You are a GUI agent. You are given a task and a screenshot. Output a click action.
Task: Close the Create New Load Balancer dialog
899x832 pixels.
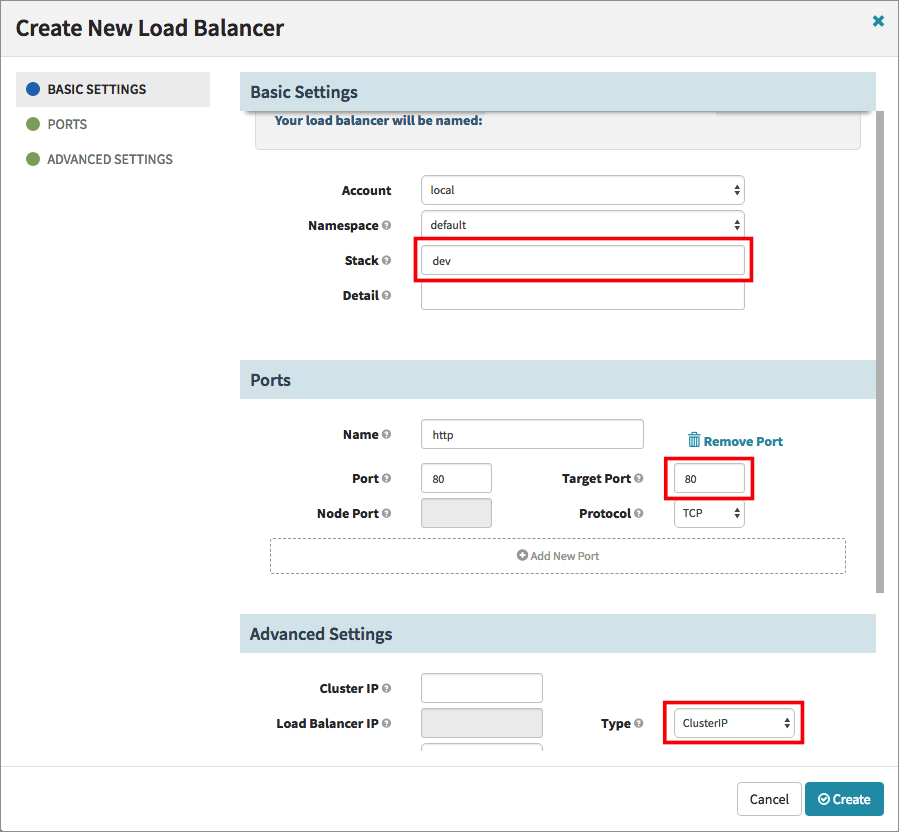point(878,21)
